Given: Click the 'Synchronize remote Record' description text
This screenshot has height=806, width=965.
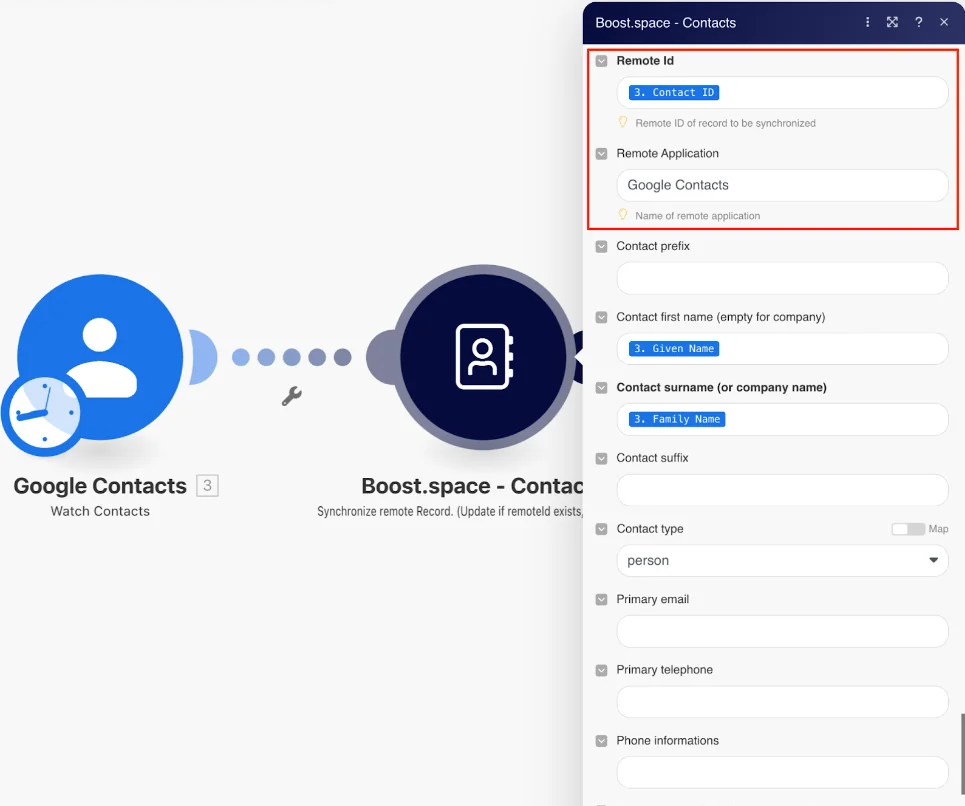Looking at the screenshot, I should (x=450, y=511).
